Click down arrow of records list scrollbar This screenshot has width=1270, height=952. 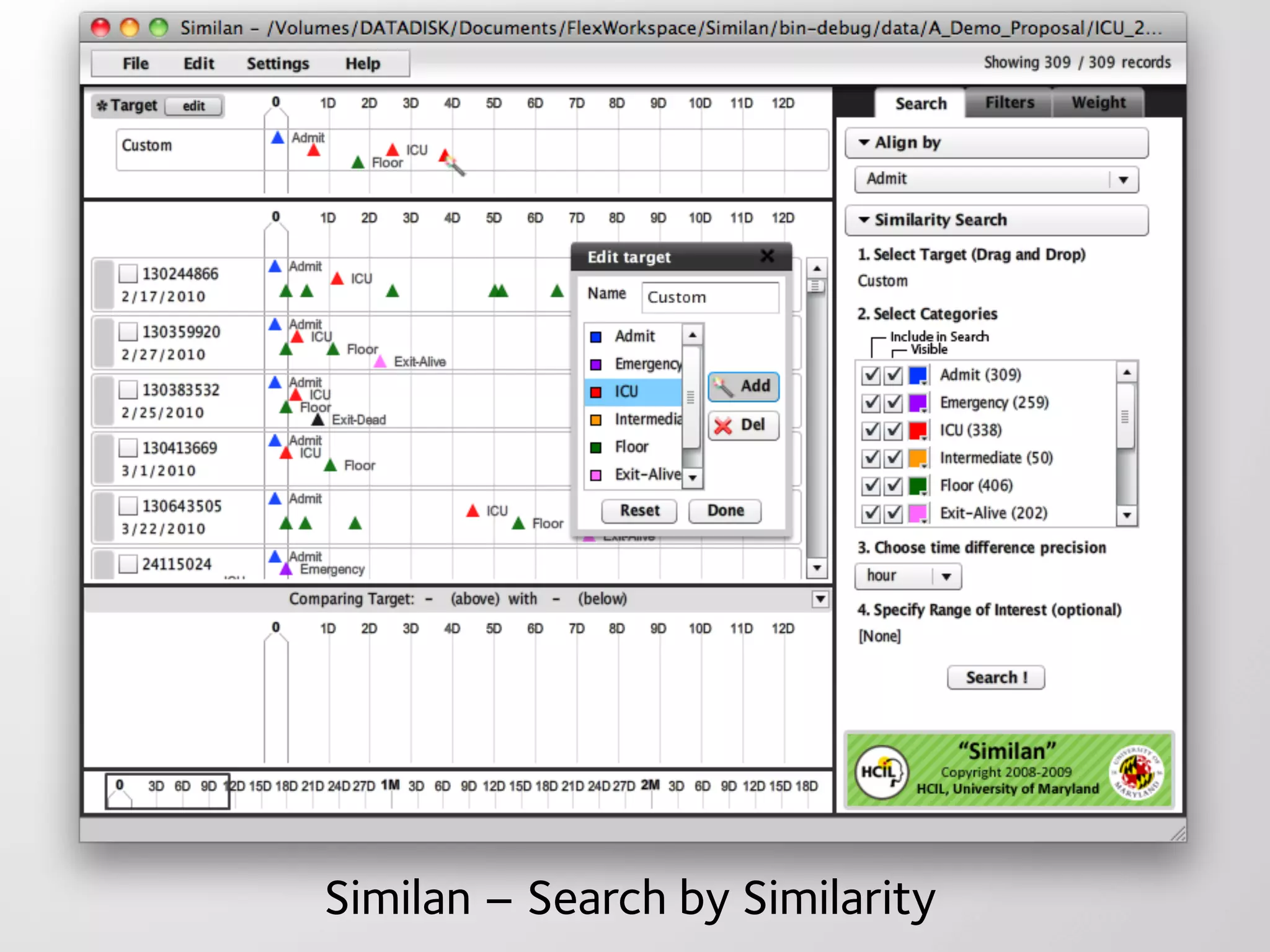(817, 568)
